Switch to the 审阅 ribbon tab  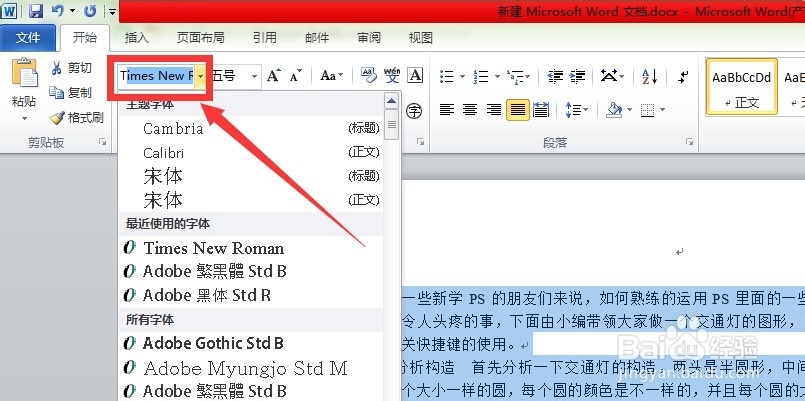click(369, 37)
